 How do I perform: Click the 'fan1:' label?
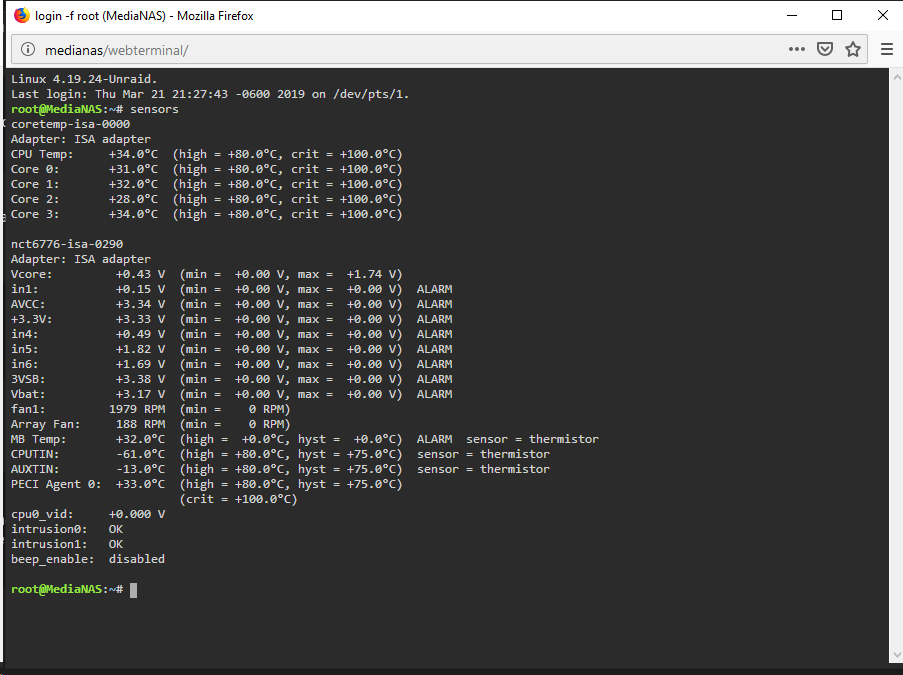(28, 409)
